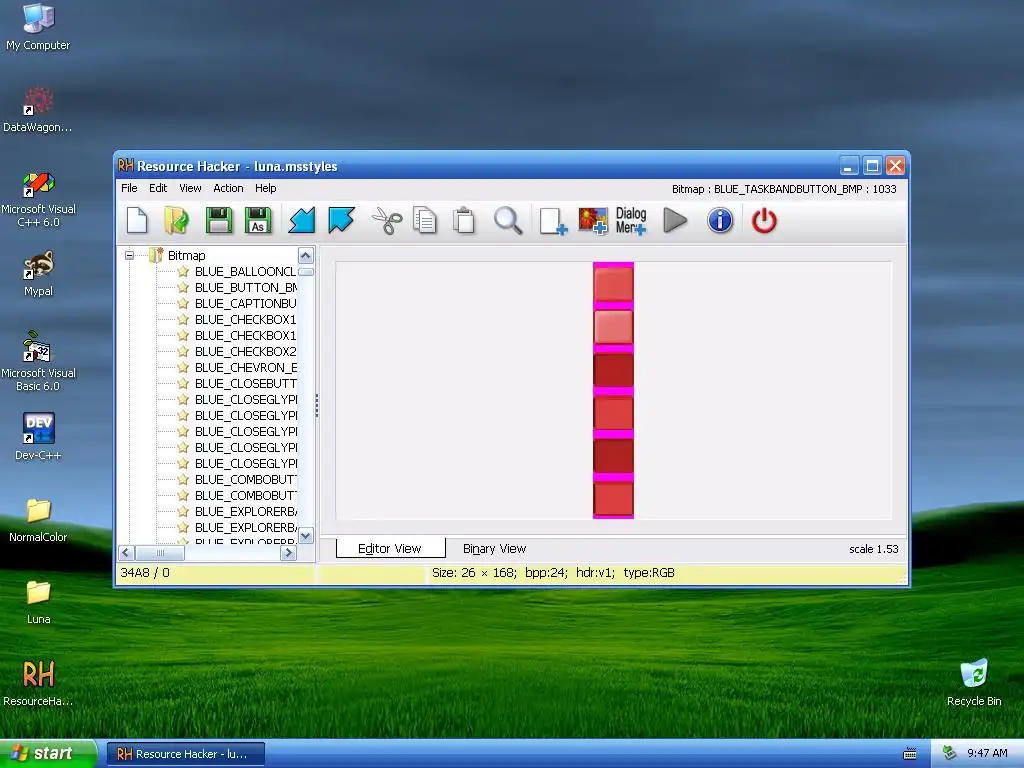Click the red power exit icon
Screen dimensions: 1024x768
click(x=763, y=221)
